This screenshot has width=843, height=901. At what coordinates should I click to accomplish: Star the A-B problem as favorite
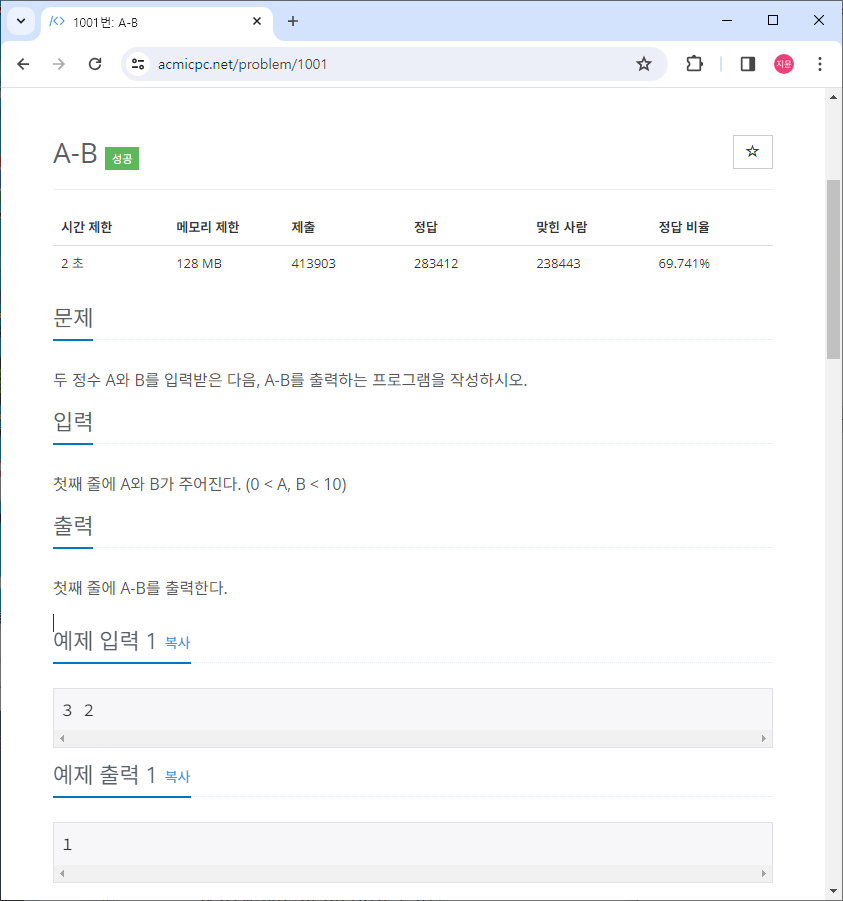point(752,151)
